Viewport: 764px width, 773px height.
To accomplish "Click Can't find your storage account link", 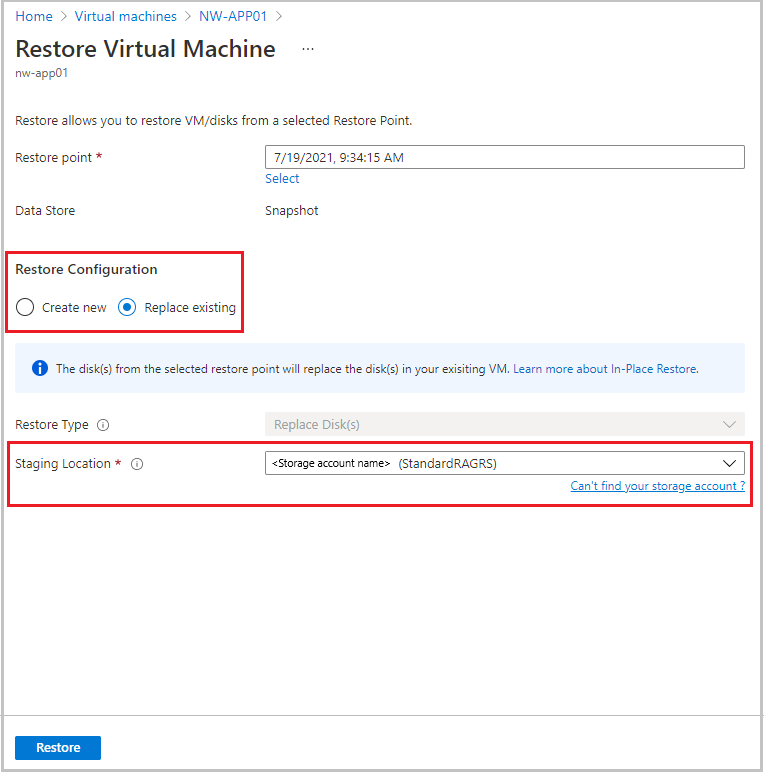I will tap(658, 486).
